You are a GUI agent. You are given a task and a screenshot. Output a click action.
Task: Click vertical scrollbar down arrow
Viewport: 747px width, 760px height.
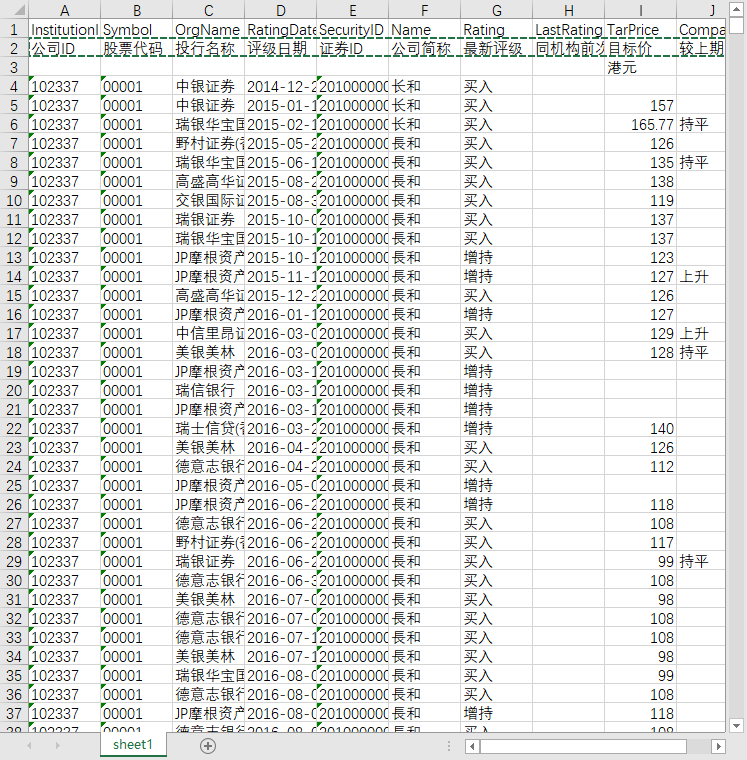point(736,726)
